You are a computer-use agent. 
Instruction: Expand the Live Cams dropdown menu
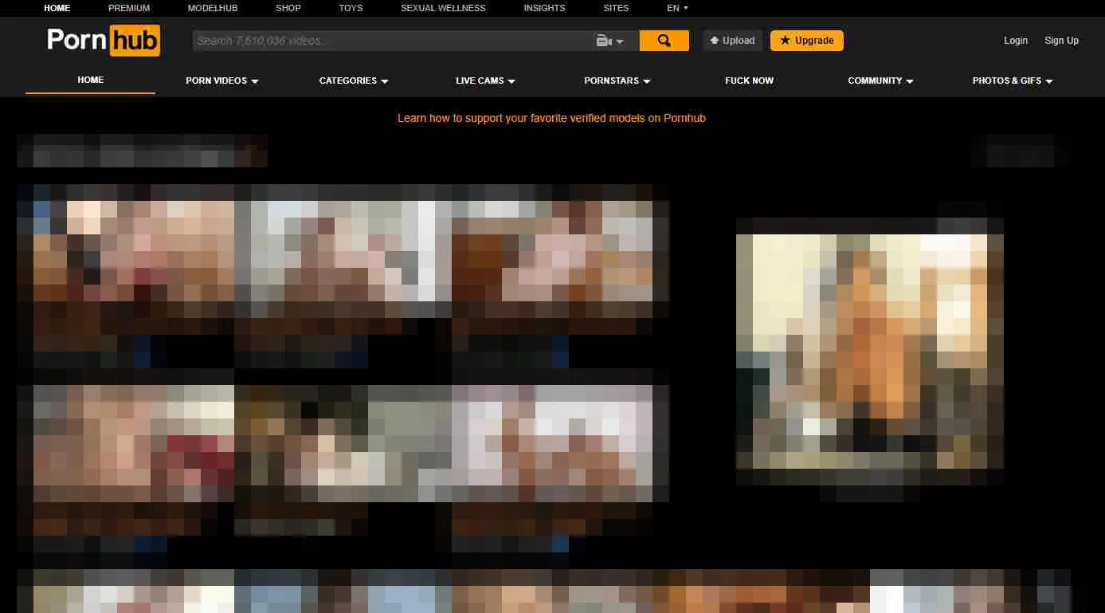pos(485,81)
